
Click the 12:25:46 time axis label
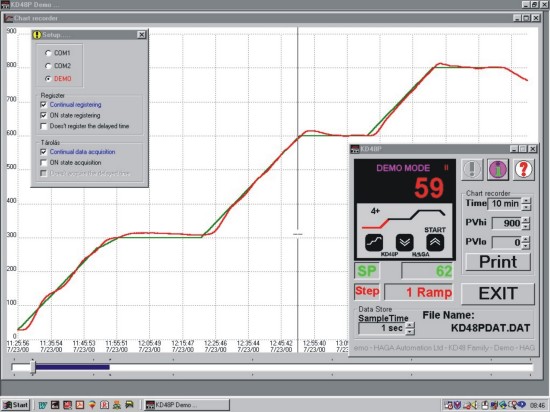[215, 343]
